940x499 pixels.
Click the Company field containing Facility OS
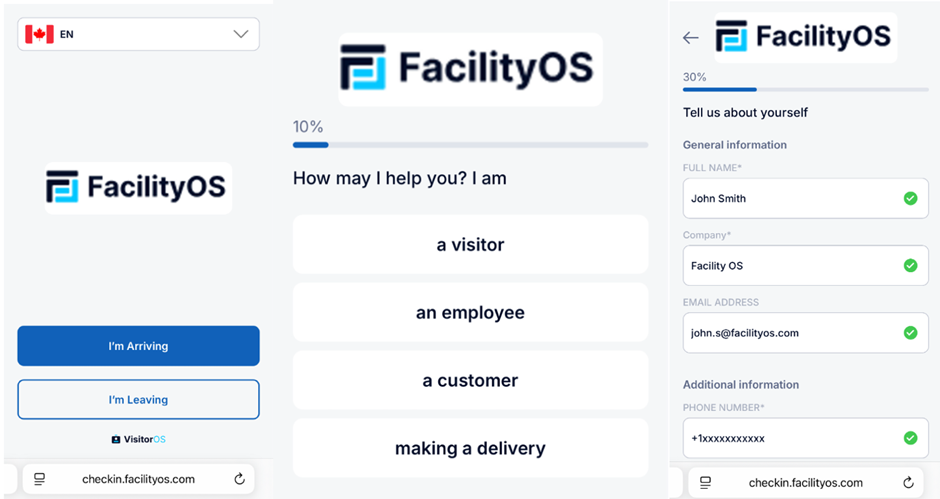click(805, 265)
